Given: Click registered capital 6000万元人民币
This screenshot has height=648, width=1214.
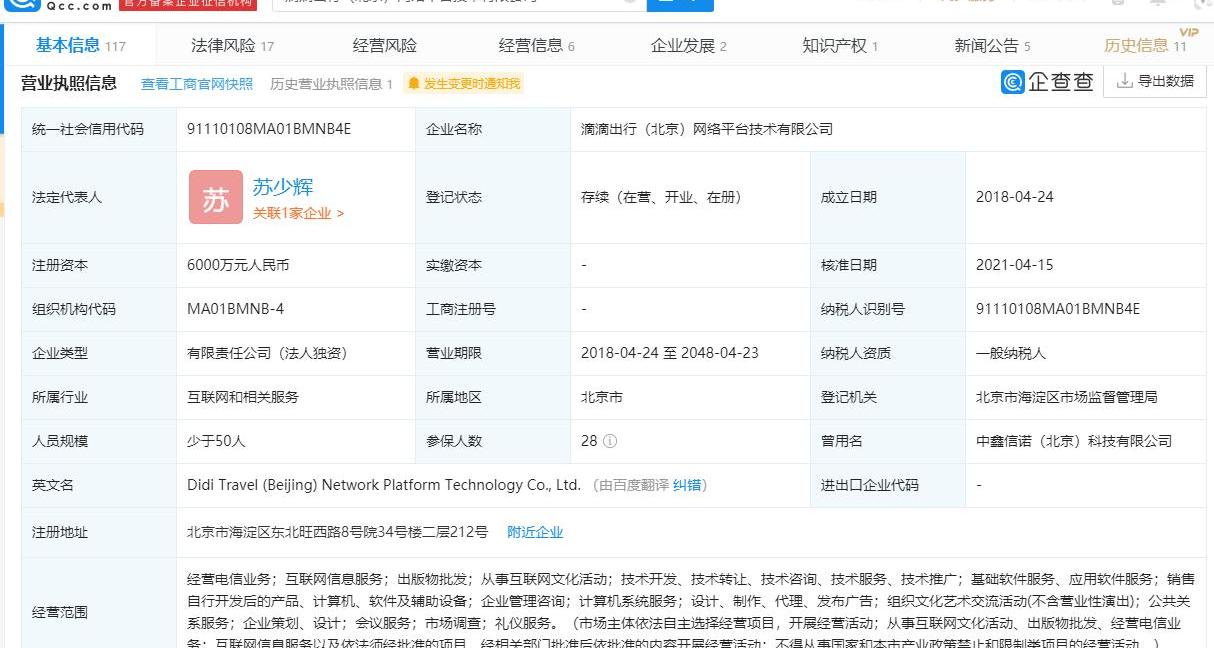Looking at the screenshot, I should (x=238, y=265).
